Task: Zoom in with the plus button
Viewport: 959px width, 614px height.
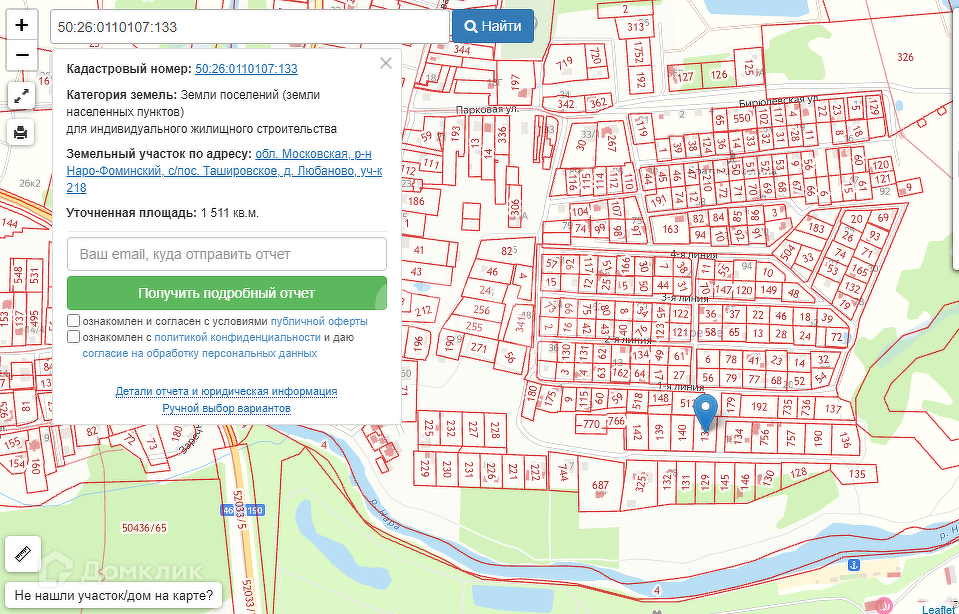Action: (22, 25)
